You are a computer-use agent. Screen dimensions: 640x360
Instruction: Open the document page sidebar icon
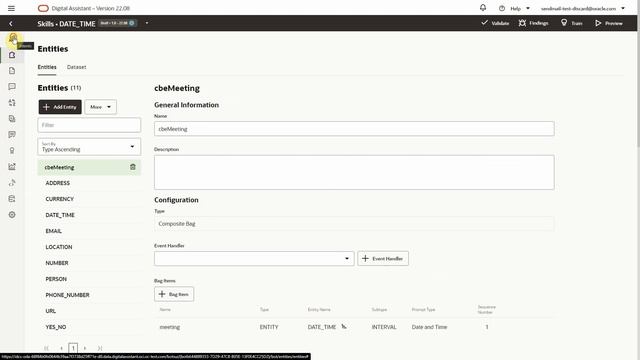pos(12,71)
